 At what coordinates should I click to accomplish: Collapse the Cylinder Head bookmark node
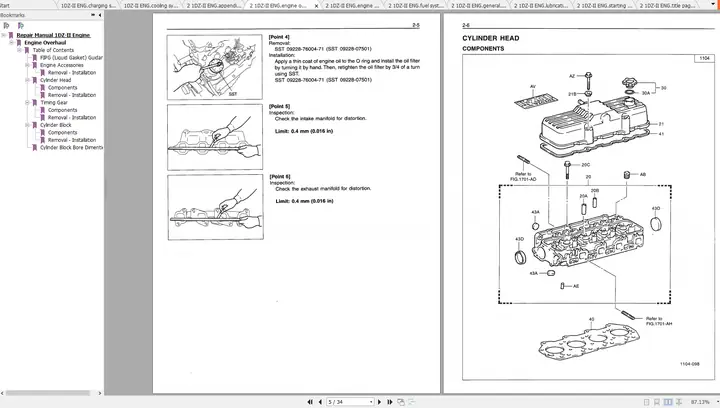(x=27, y=80)
